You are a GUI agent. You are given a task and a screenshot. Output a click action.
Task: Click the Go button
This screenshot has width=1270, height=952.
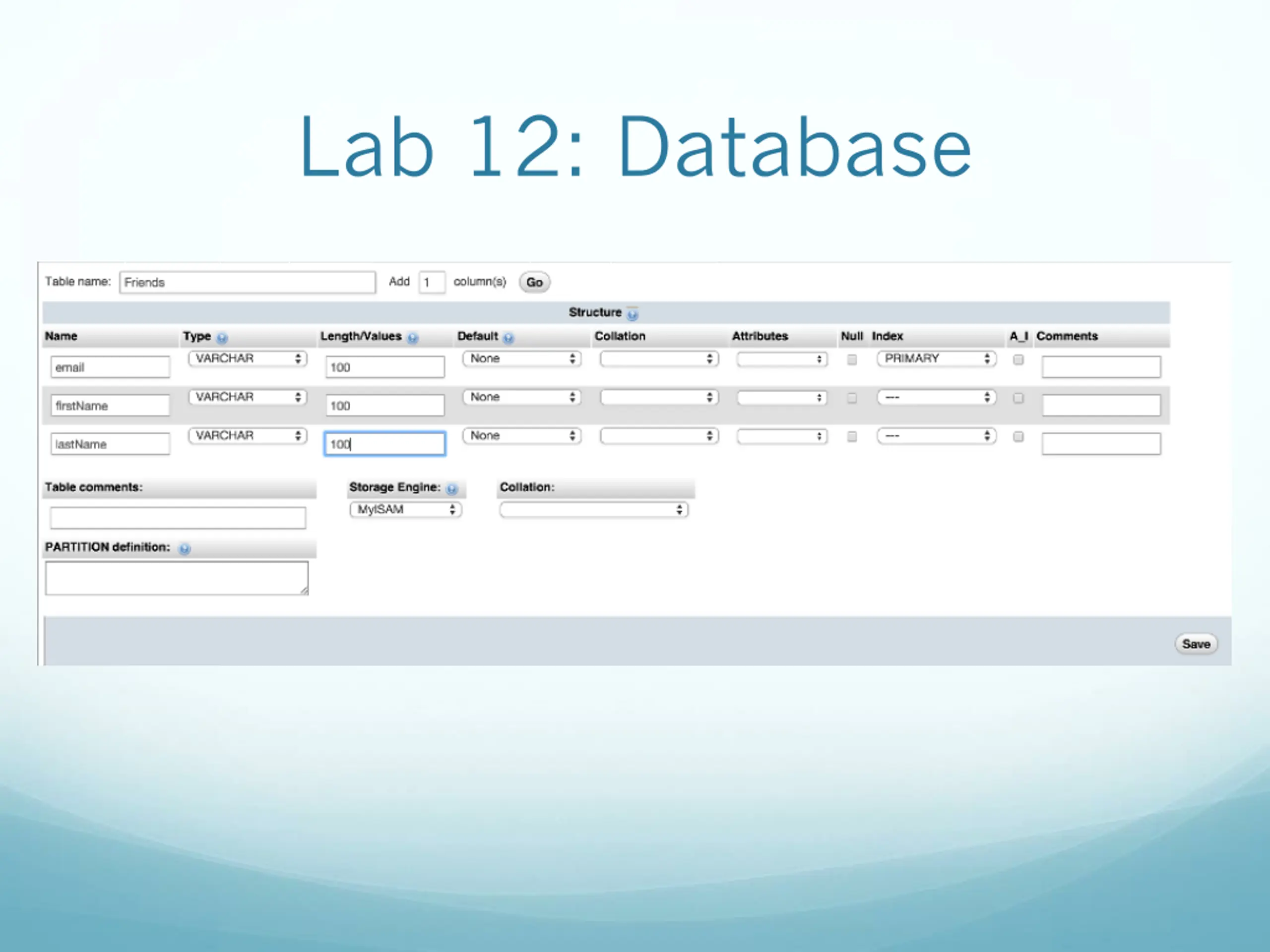click(x=534, y=282)
